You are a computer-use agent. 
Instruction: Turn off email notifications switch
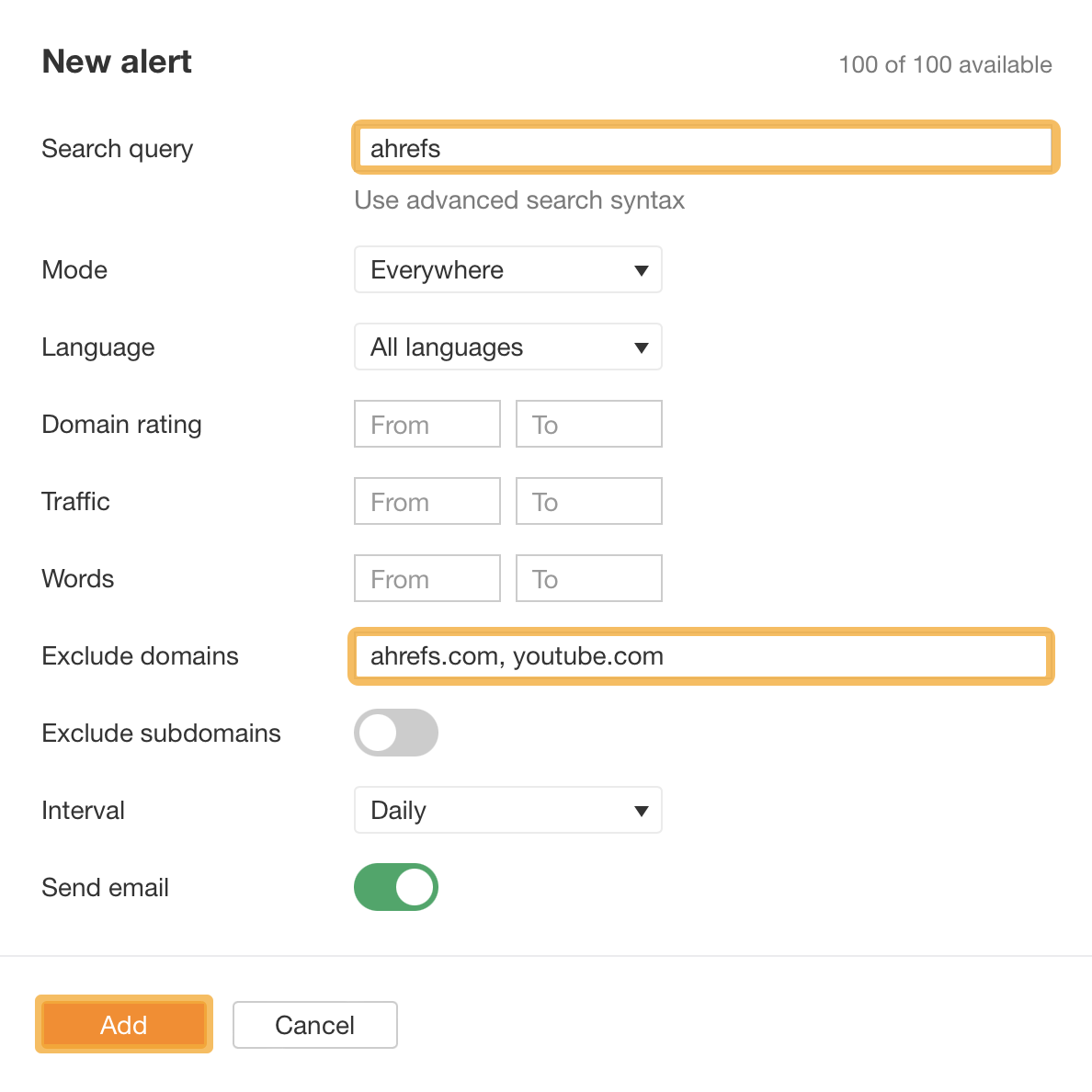pos(396,887)
